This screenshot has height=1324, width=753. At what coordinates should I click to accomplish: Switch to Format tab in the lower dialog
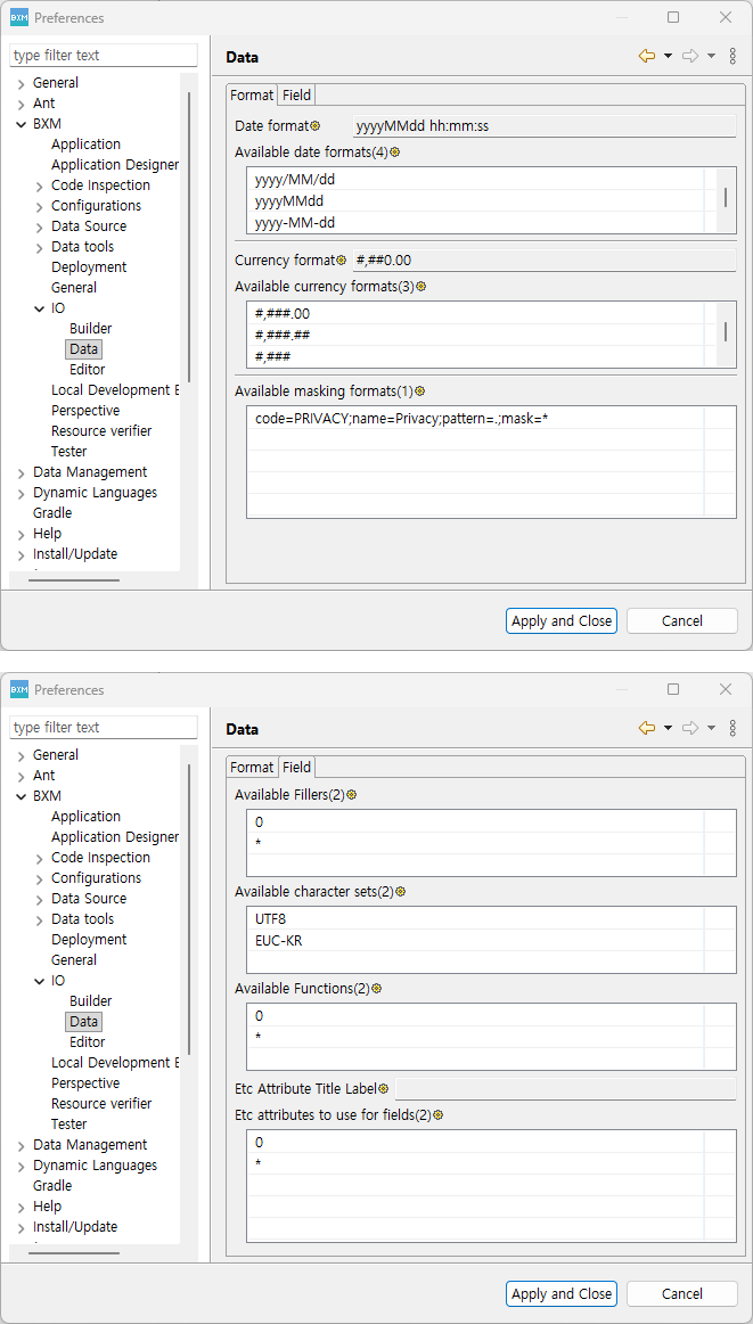coord(251,767)
